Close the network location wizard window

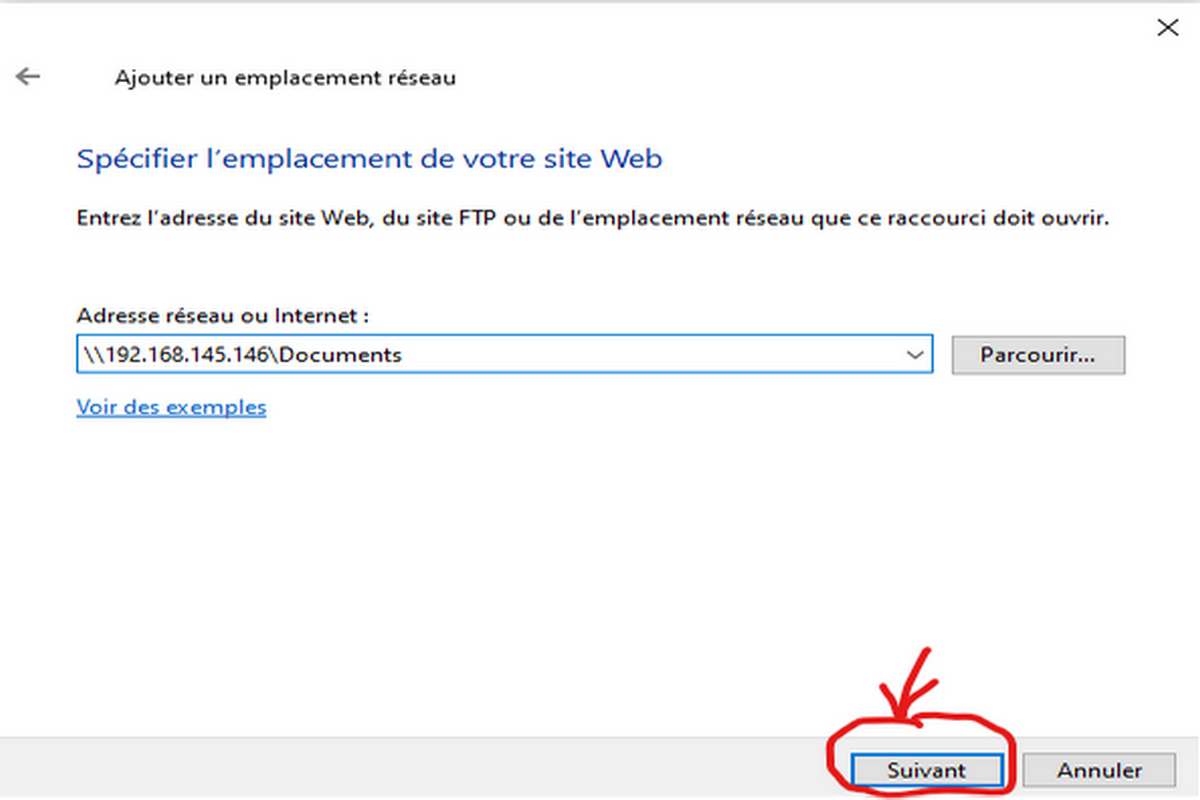1167,28
